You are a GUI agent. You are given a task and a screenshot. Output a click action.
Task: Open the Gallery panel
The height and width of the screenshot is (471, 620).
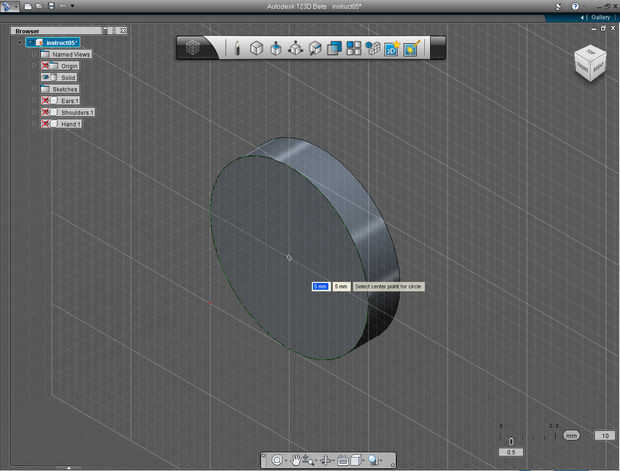click(600, 17)
